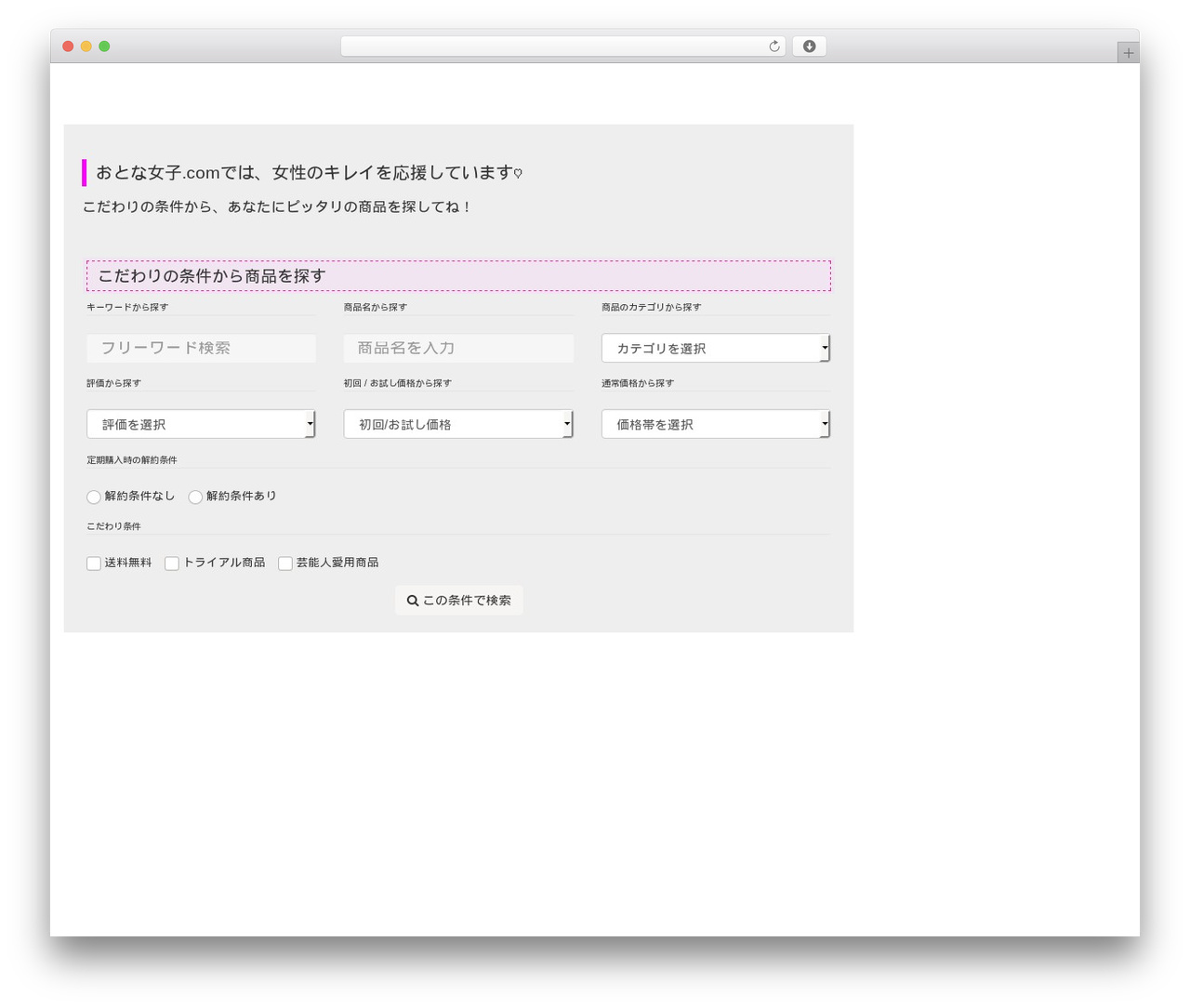Click the 評価から探す label
1190x1008 pixels.
click(113, 383)
